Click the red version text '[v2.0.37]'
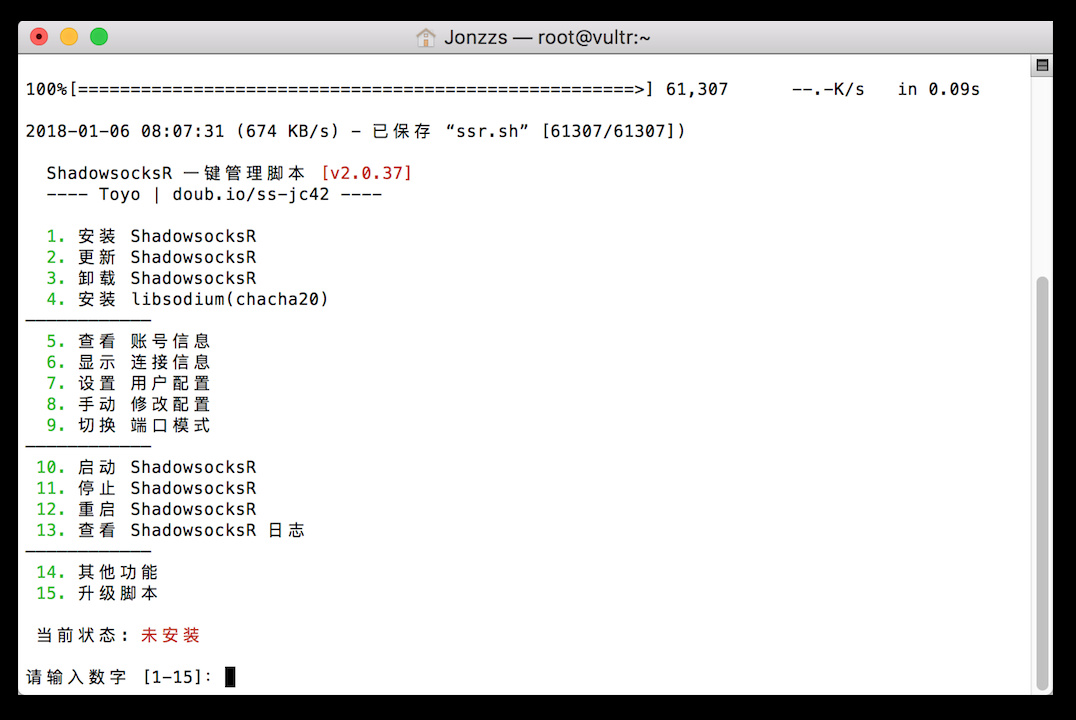The height and width of the screenshot is (720, 1076). [366, 173]
